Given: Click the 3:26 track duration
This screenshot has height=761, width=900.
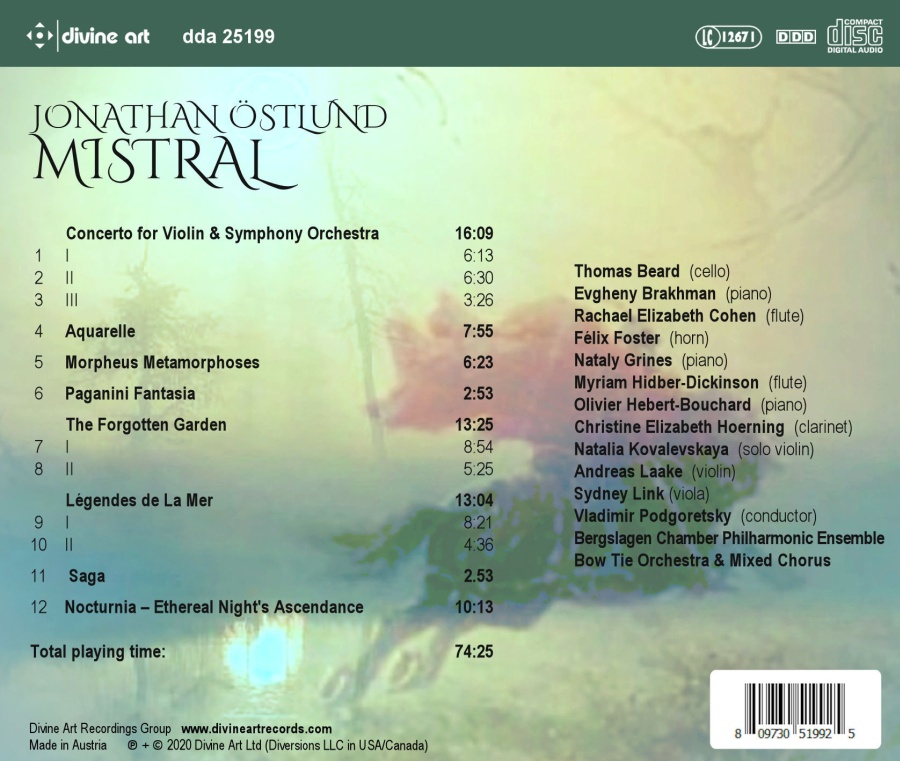Looking at the screenshot, I should coord(478,300).
